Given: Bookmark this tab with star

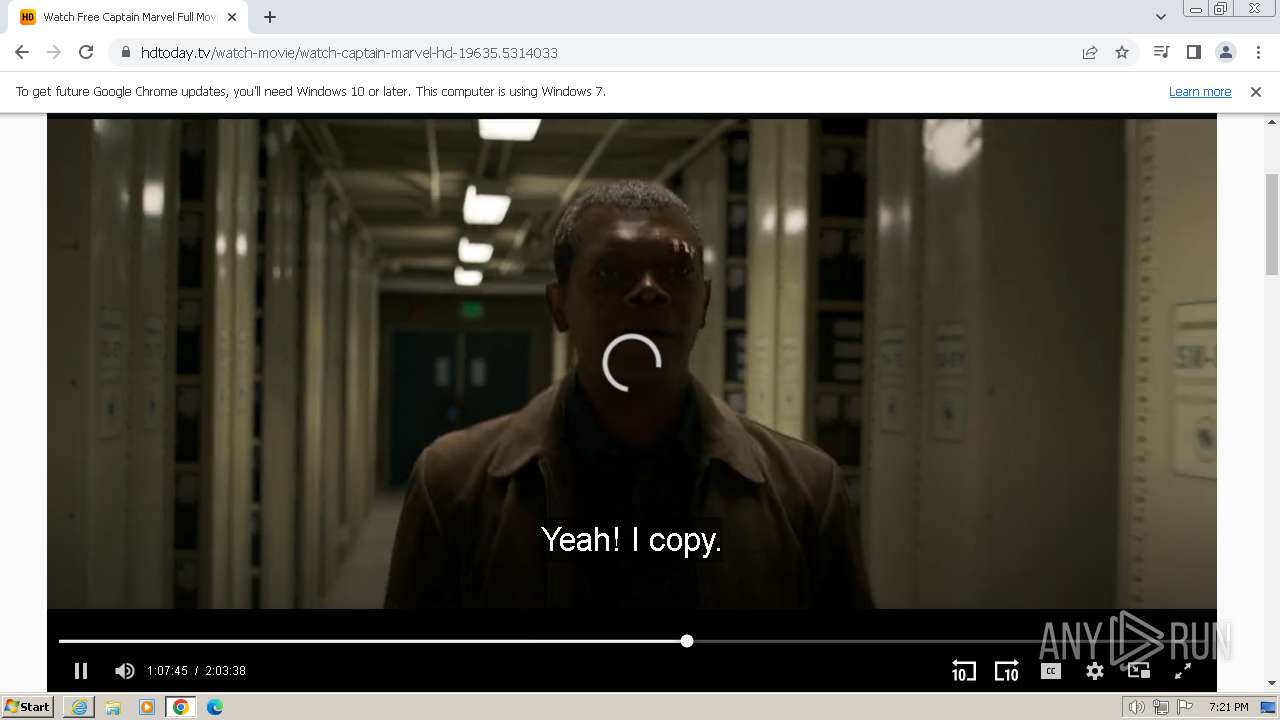Looking at the screenshot, I should coord(1122,52).
